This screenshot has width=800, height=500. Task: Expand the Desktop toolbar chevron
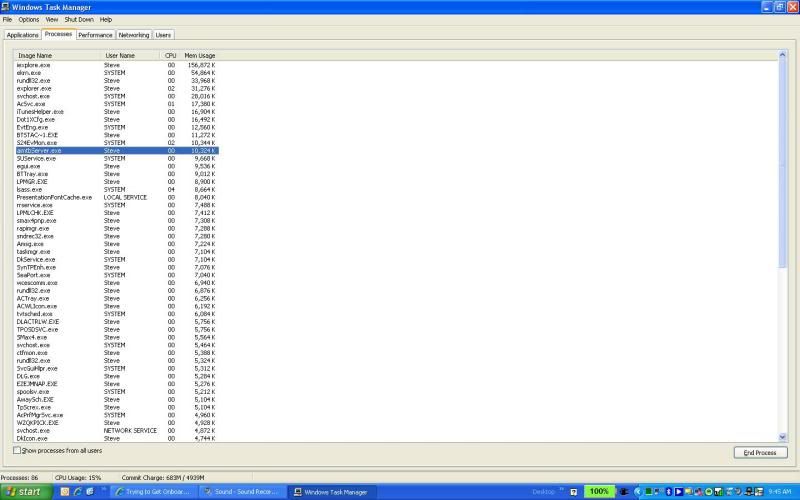coord(562,489)
